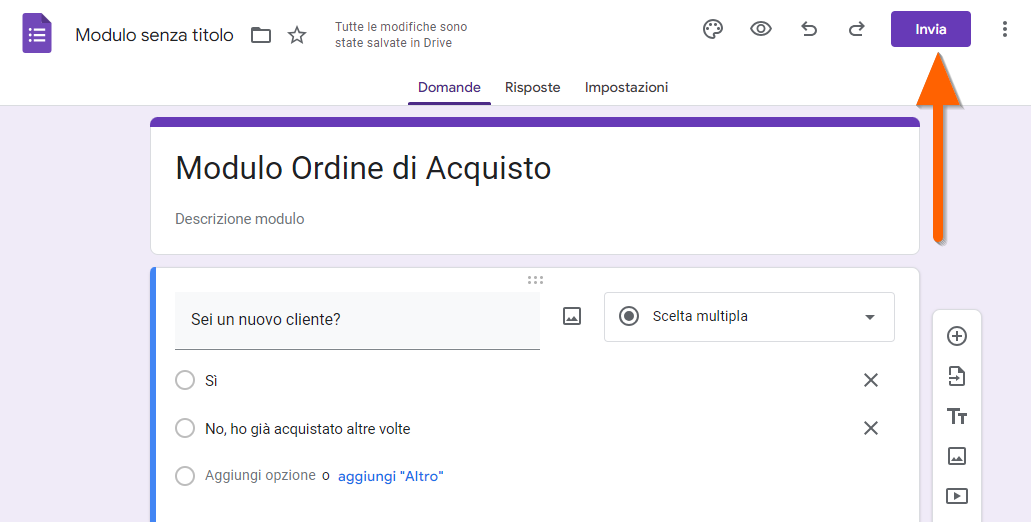
Task: Add title and description with Tt icon
Action: tap(957, 416)
